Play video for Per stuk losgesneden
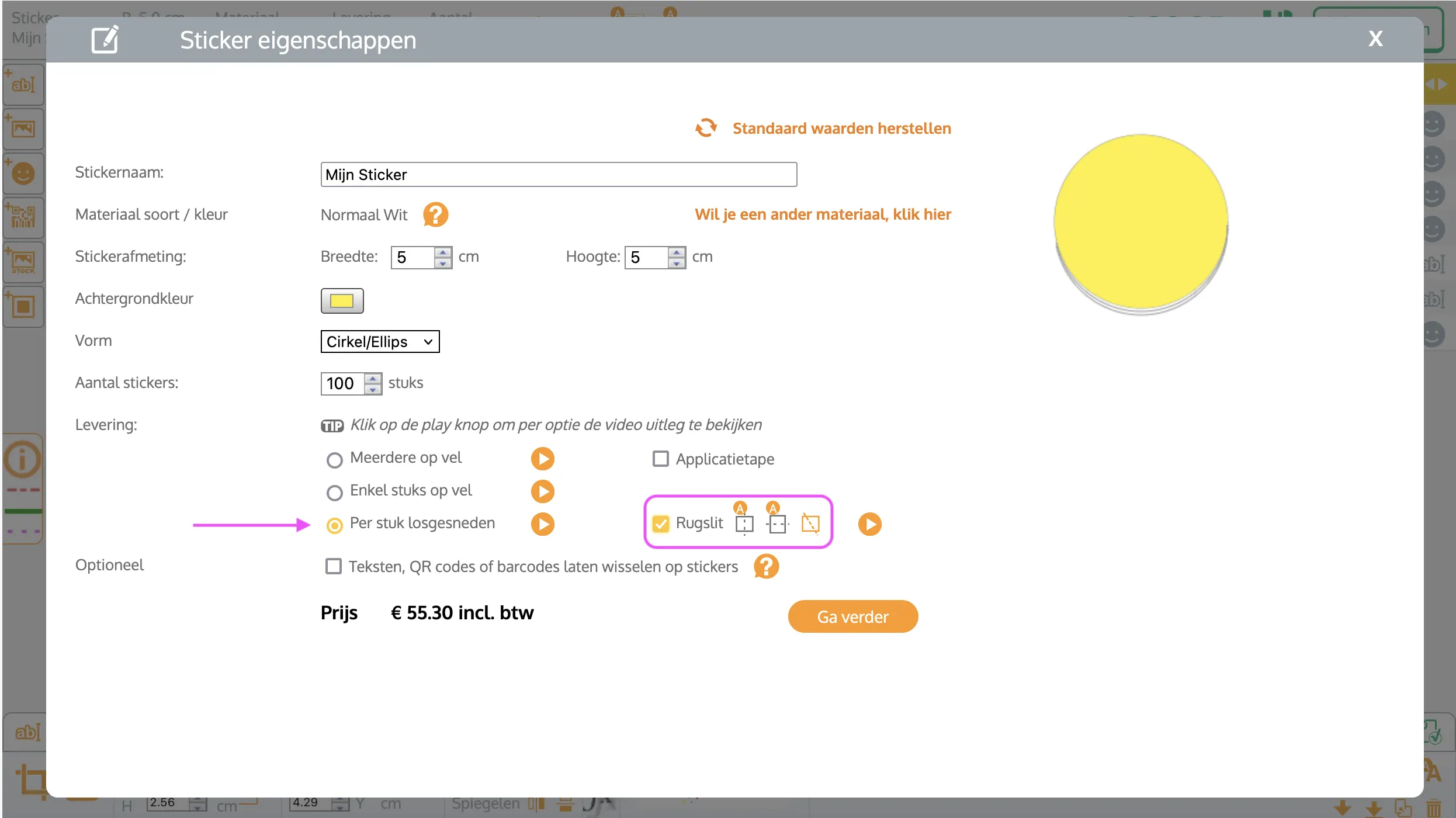 click(542, 524)
